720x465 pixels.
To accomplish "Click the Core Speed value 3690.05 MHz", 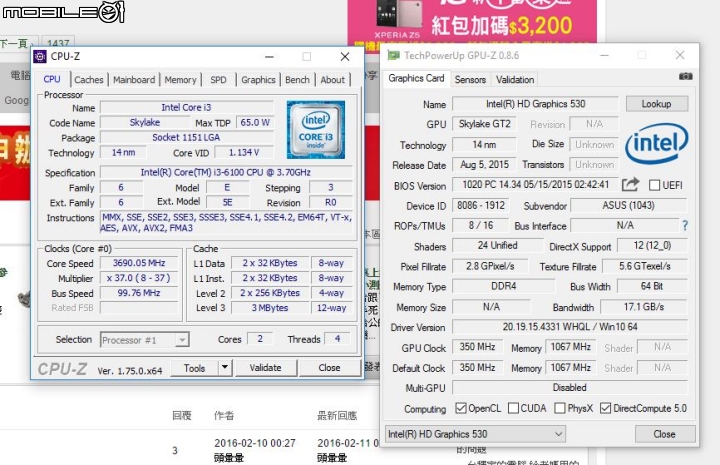I will click(x=139, y=263).
